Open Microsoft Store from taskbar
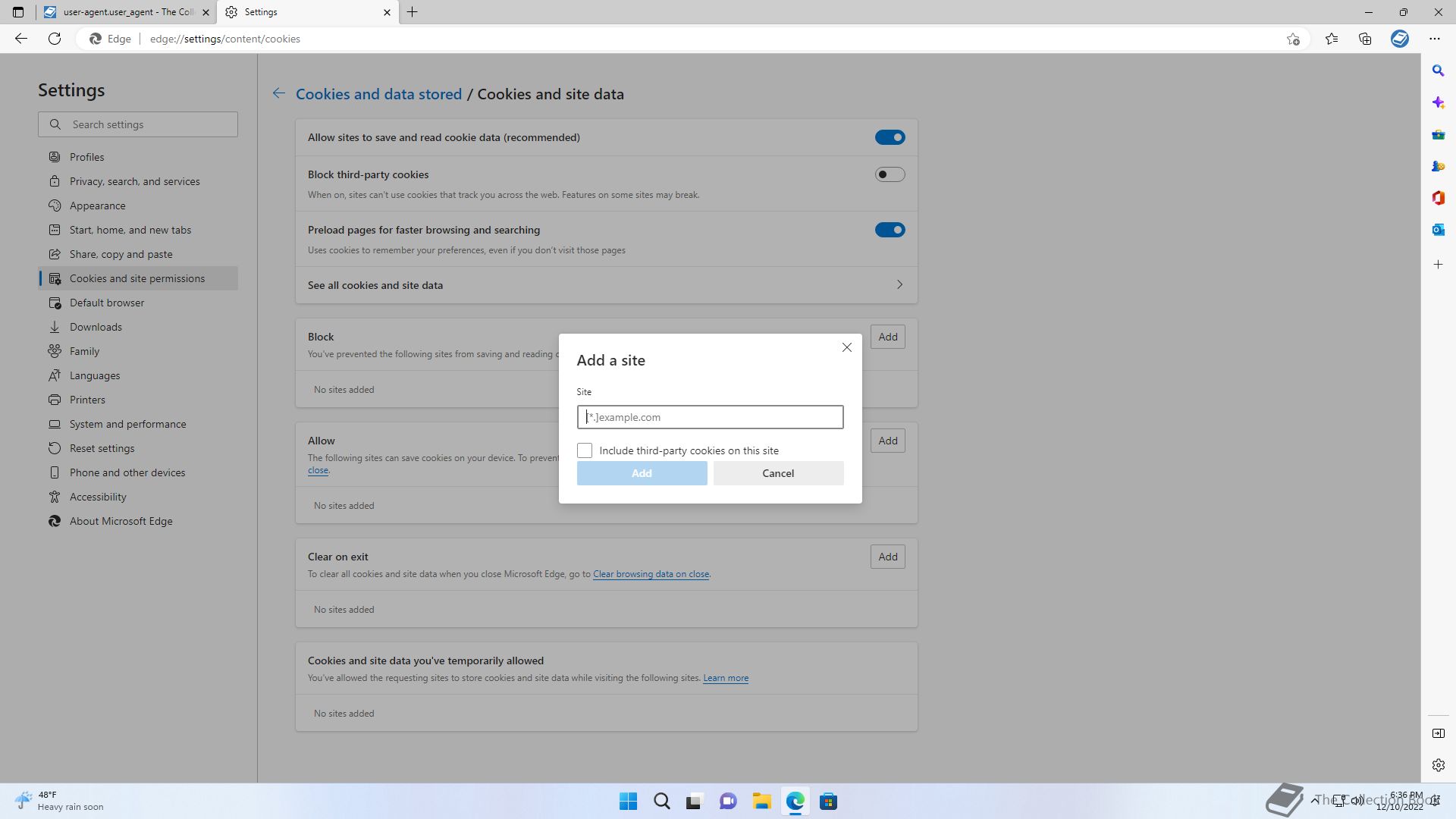The image size is (1456, 819). pos(829,802)
